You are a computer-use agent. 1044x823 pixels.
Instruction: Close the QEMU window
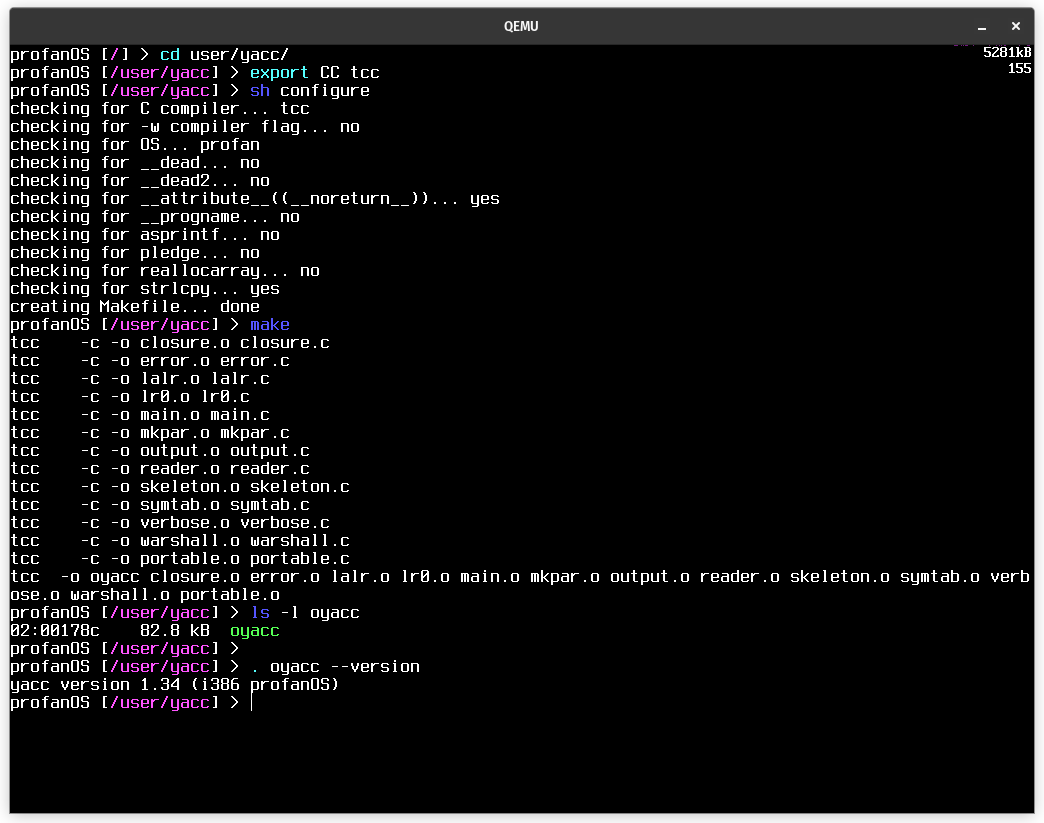click(1016, 26)
